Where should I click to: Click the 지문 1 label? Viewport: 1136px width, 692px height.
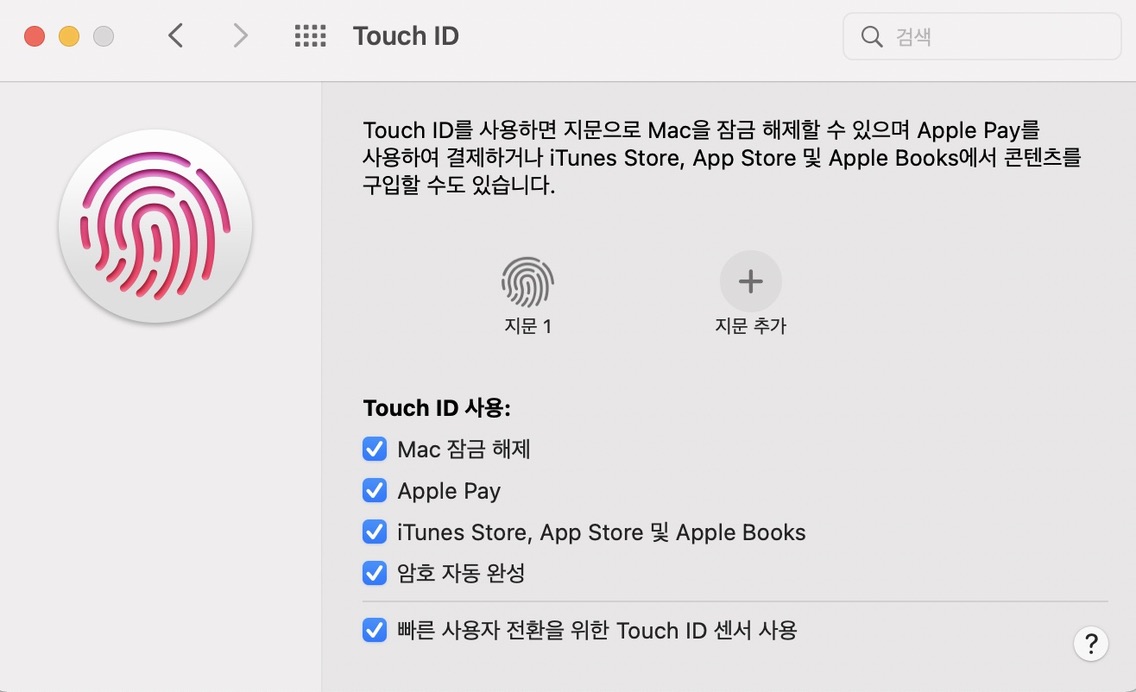(528, 326)
